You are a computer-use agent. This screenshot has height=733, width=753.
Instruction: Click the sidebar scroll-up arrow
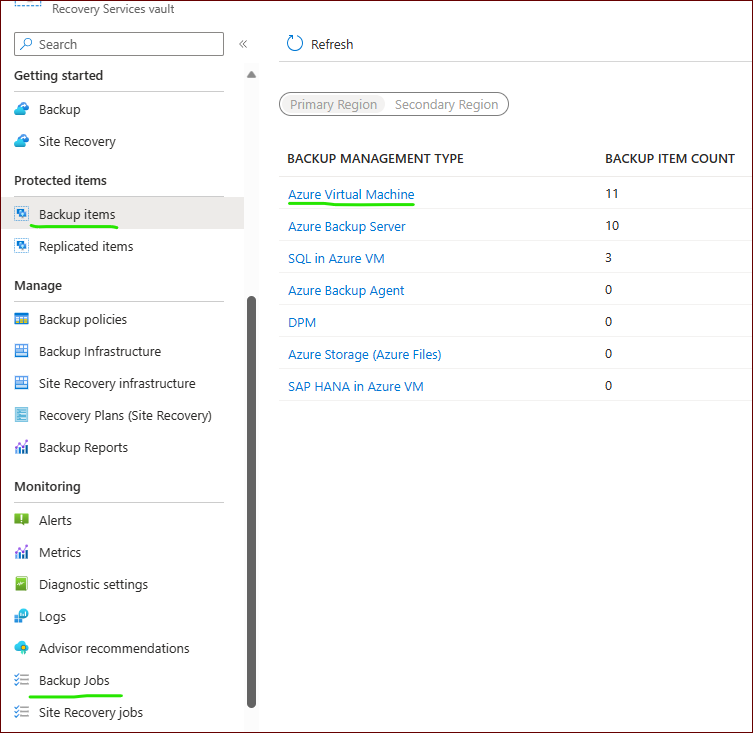[251, 75]
